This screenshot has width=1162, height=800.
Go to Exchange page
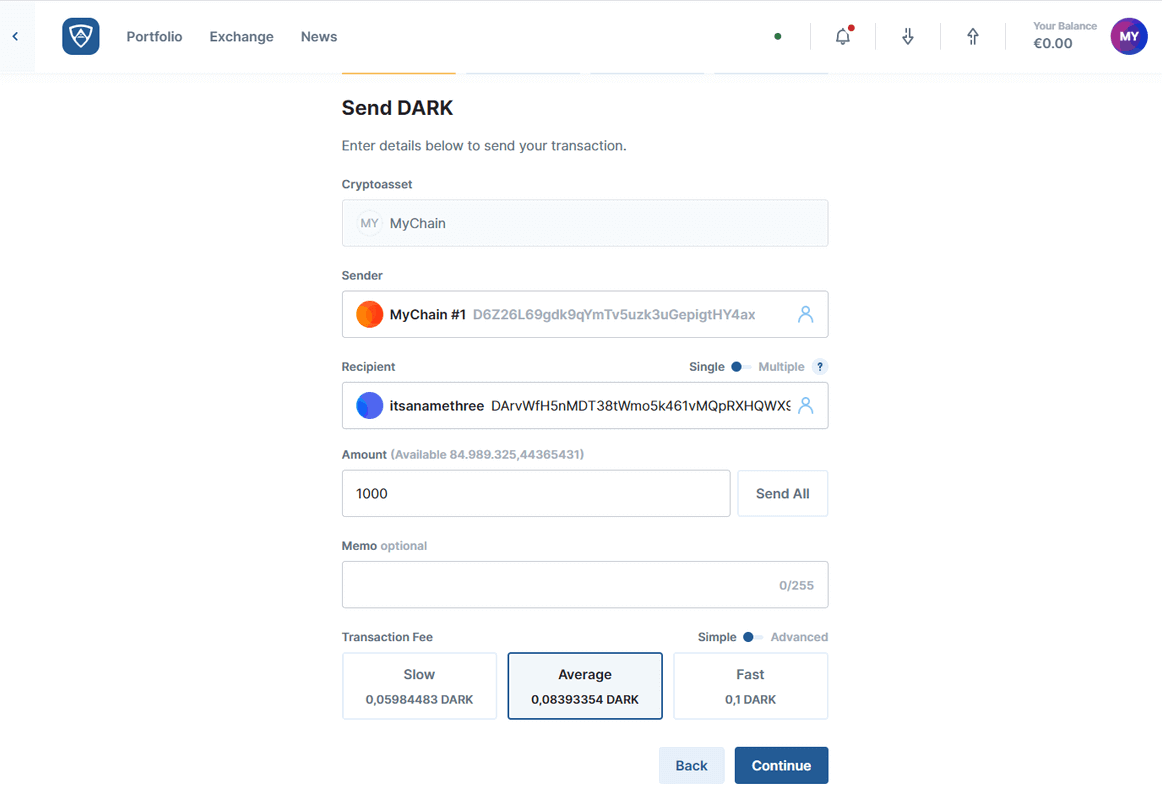tap(241, 37)
